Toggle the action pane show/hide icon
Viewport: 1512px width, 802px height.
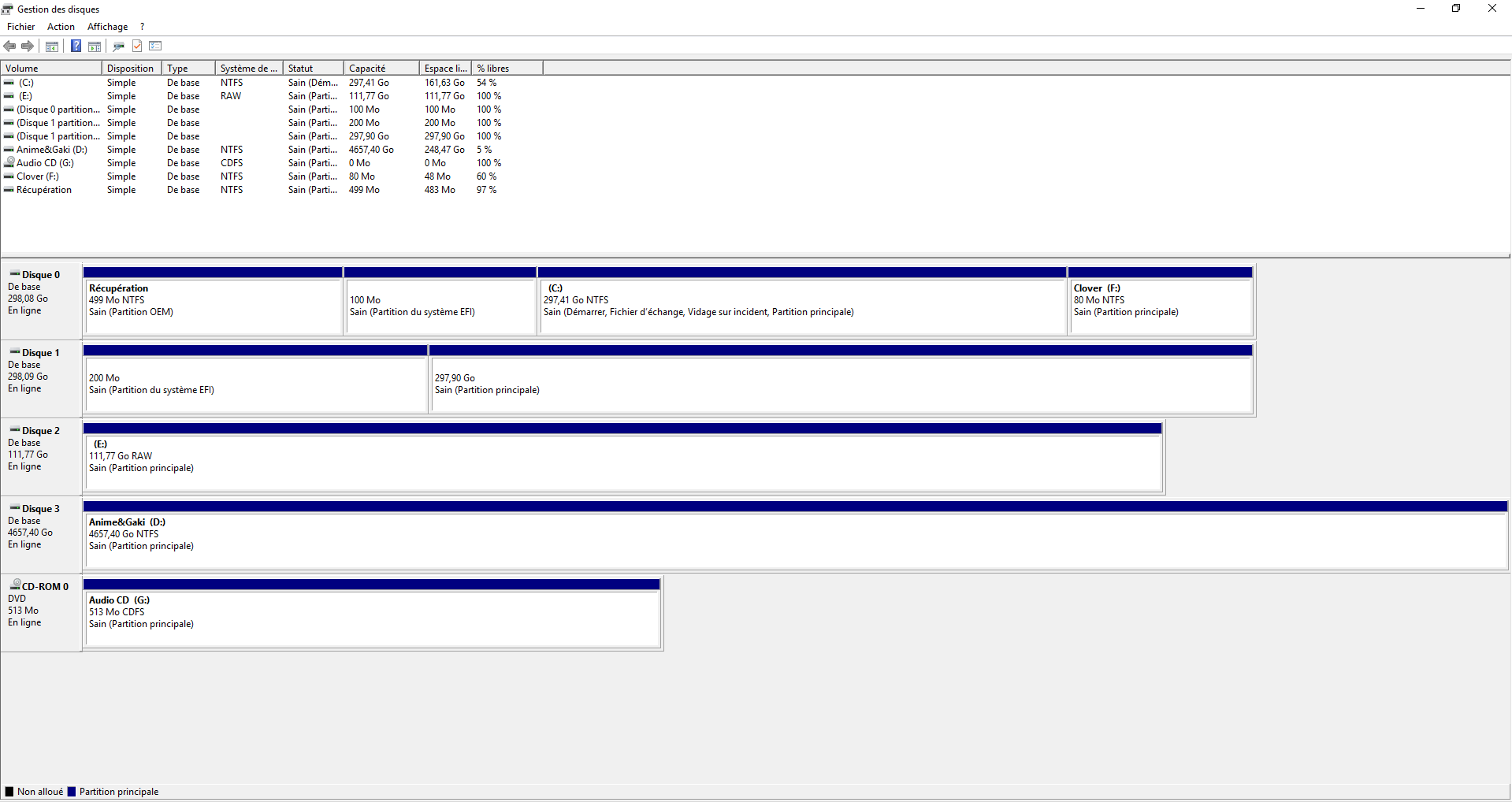pos(95,46)
